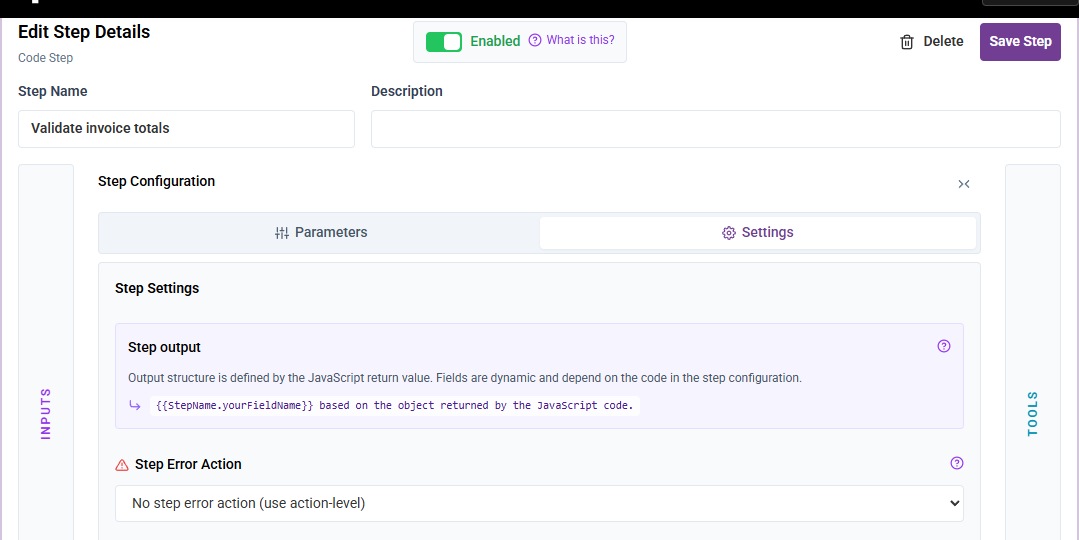Screen dimensions: 1079x540
Task: Click the 'Code Step' subtitle
Action: pyautogui.click(x=45, y=58)
